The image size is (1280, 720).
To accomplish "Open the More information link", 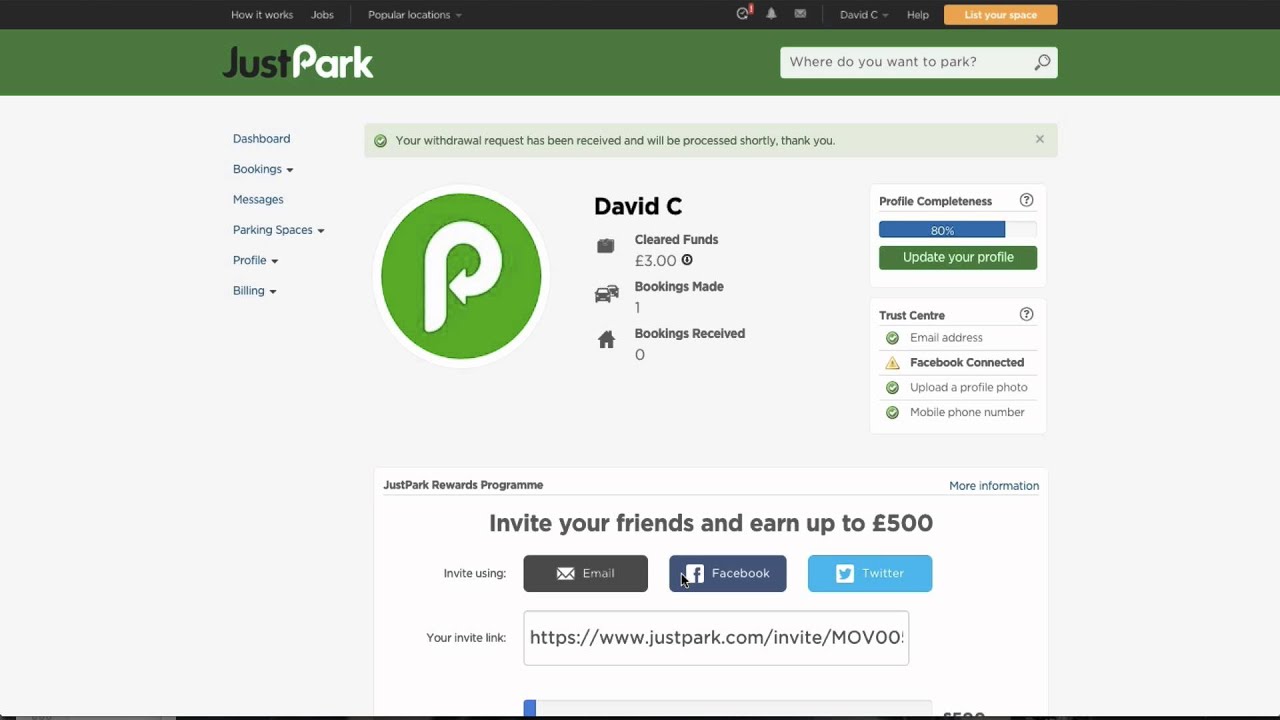I will click(x=994, y=486).
